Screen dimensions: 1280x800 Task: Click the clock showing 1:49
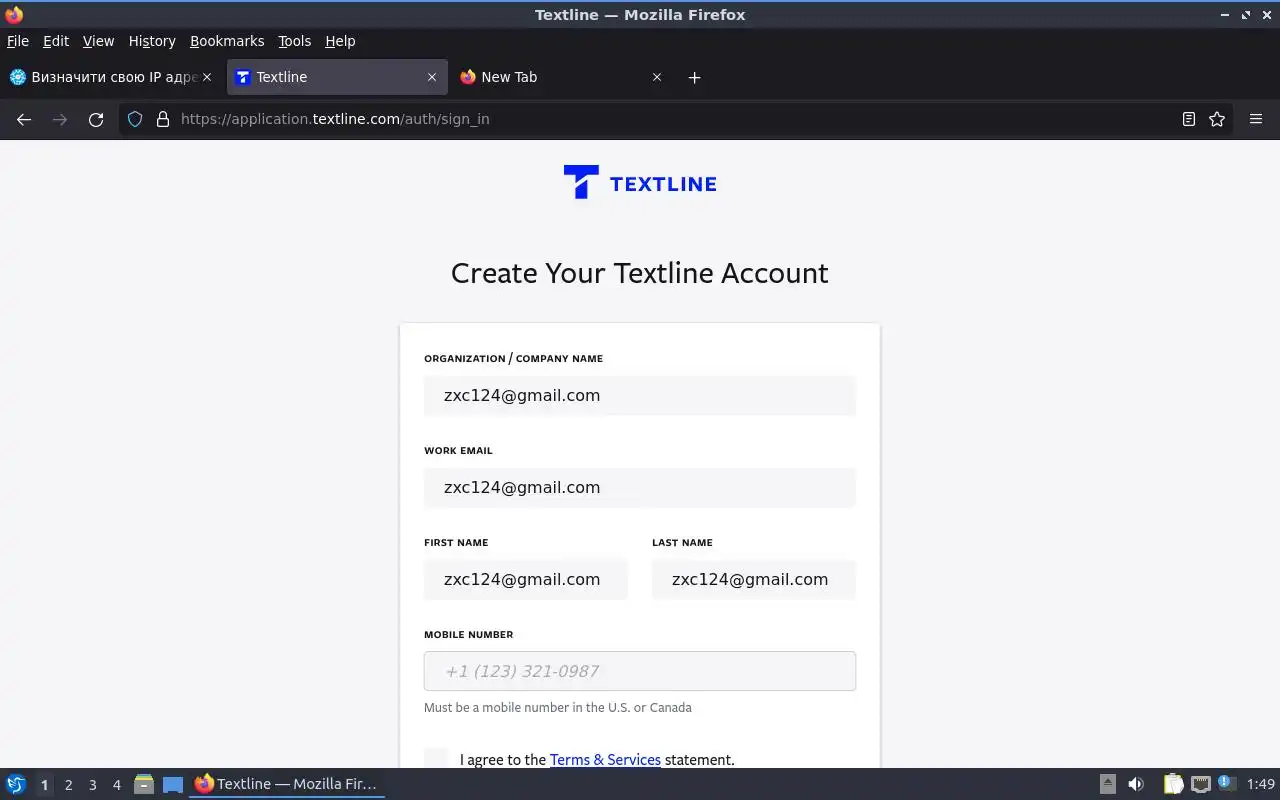pyautogui.click(x=1261, y=784)
